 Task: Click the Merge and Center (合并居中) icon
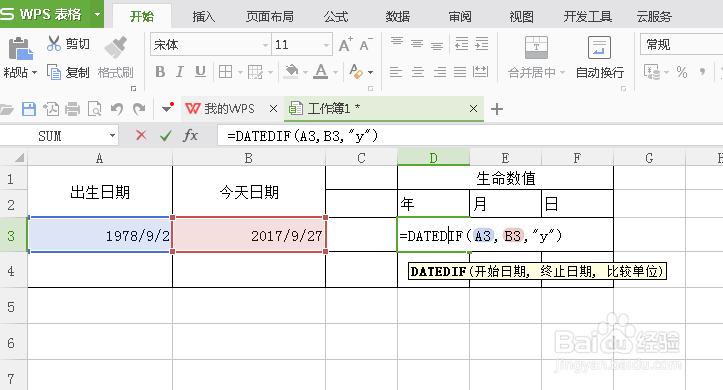[x=536, y=47]
